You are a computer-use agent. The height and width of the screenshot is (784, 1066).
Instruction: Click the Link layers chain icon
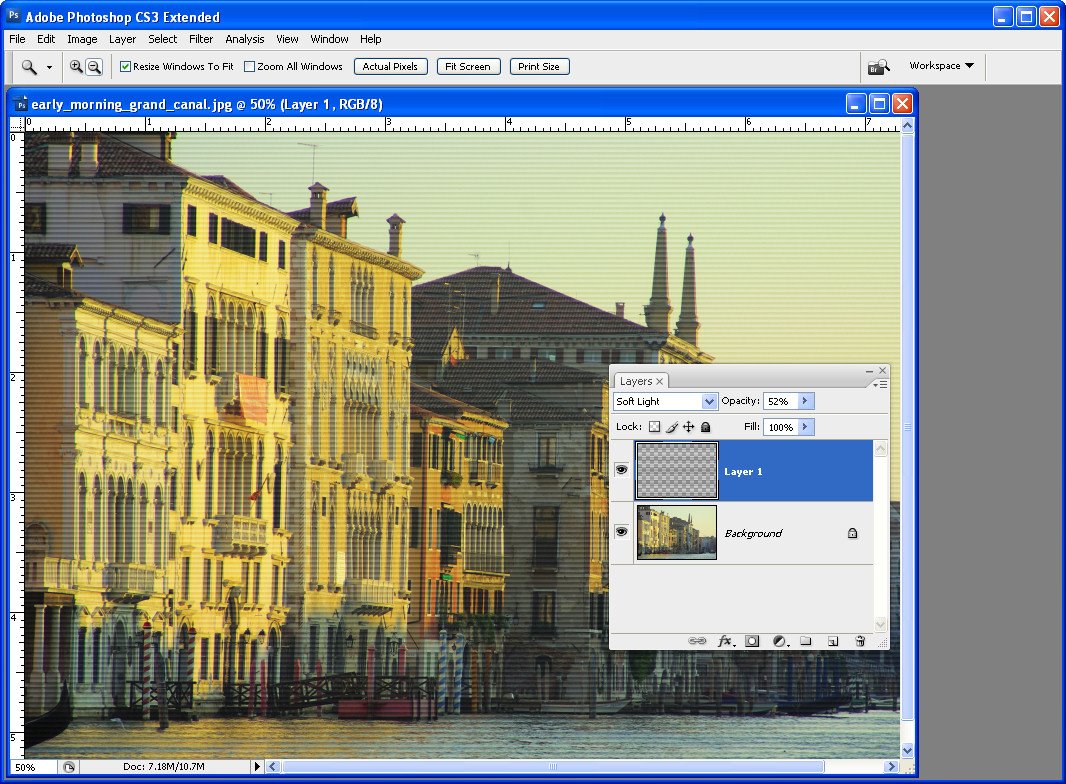tap(697, 641)
